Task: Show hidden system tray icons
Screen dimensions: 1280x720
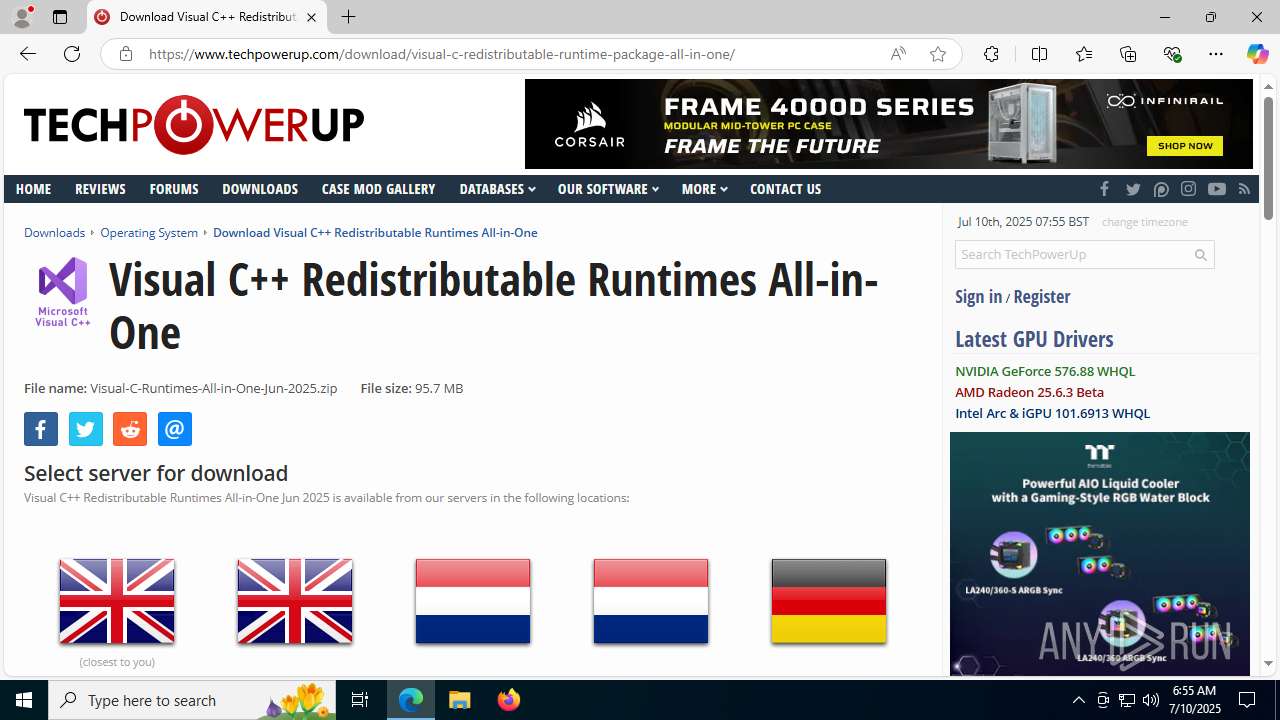Action: [1078, 700]
